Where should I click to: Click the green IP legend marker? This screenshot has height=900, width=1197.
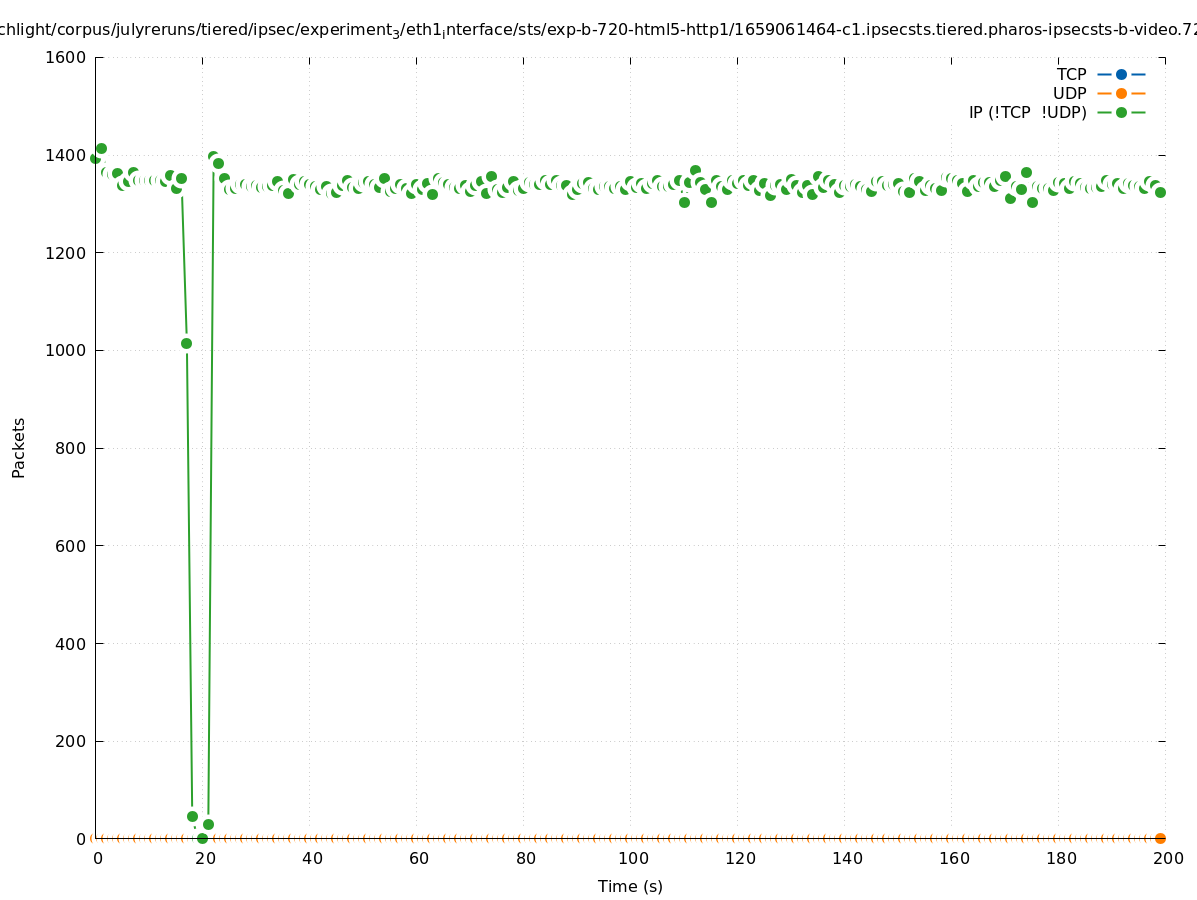pyautogui.click(x=1121, y=112)
